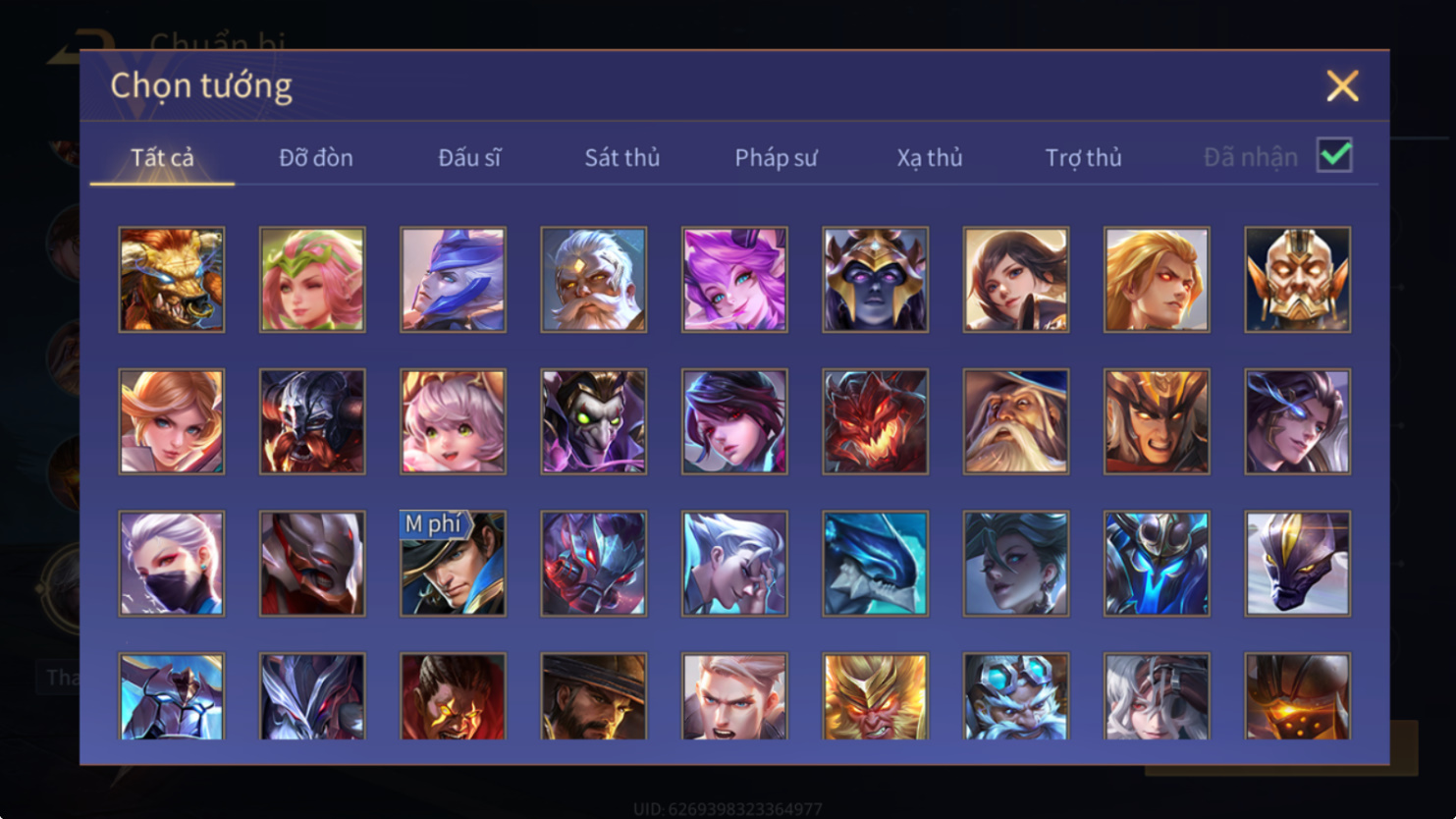The image size is (1456, 819).
Task: Select the old wizard with white beard and hat
Action: pyautogui.click(x=1016, y=421)
